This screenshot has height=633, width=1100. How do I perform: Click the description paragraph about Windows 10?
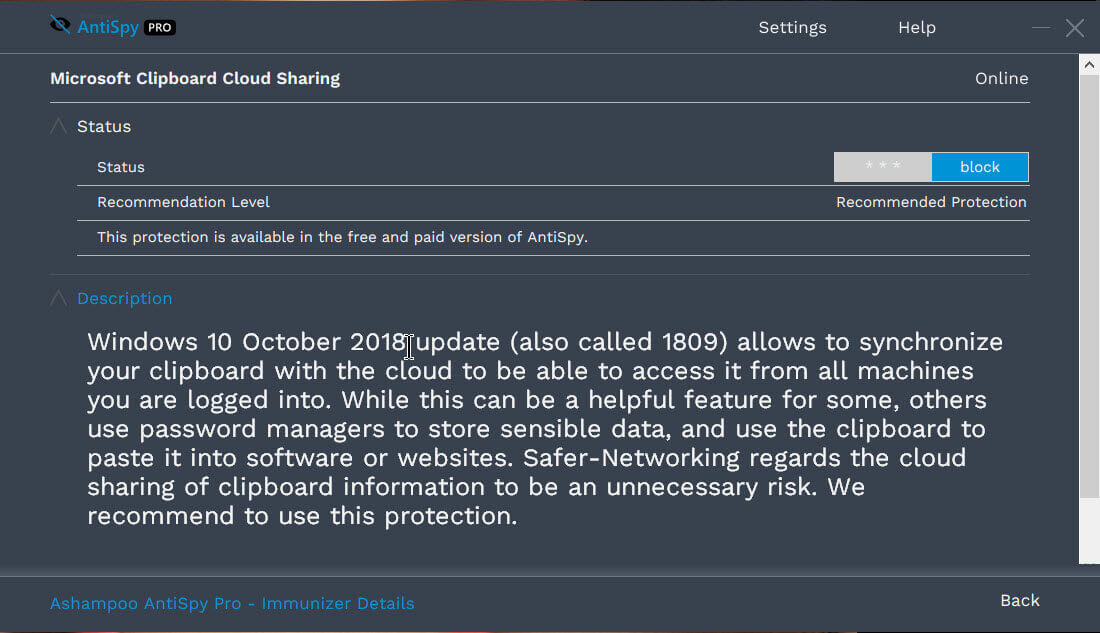point(545,429)
